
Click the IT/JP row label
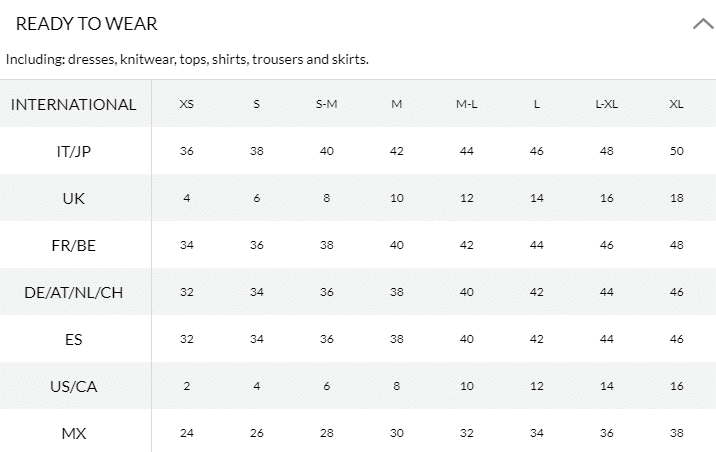click(74, 151)
